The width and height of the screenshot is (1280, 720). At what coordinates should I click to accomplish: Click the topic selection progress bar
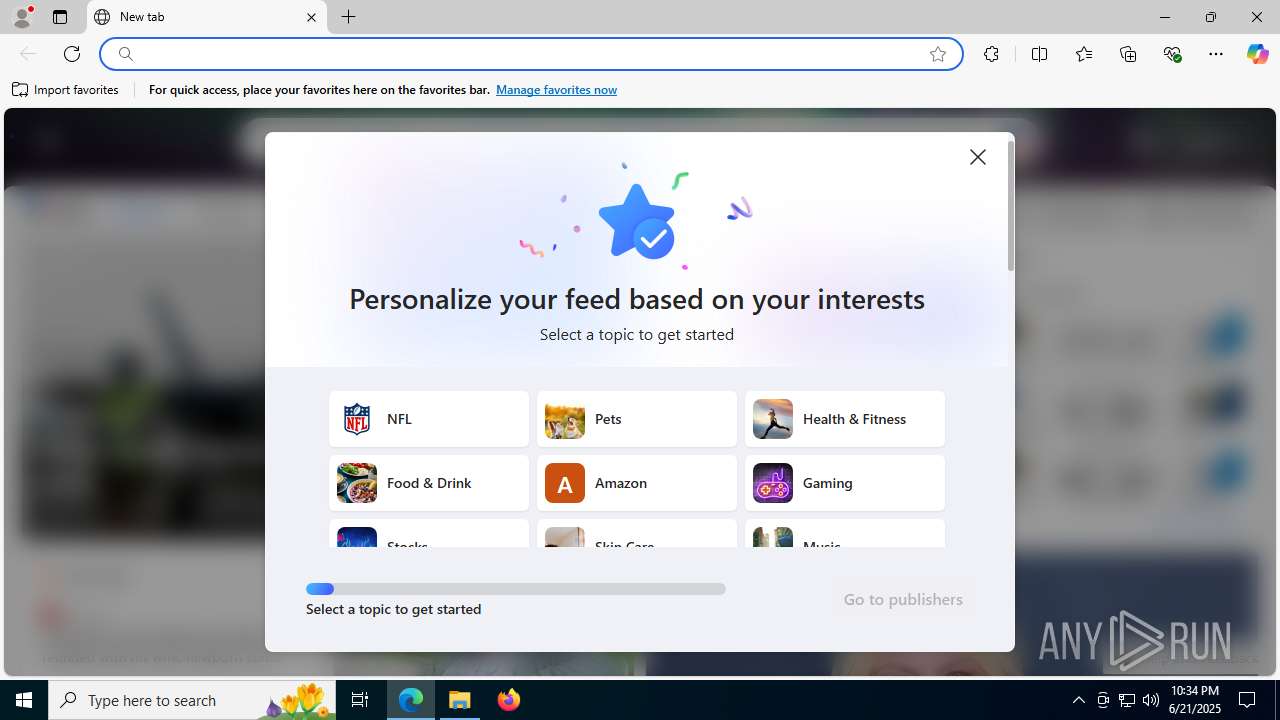pos(516,589)
